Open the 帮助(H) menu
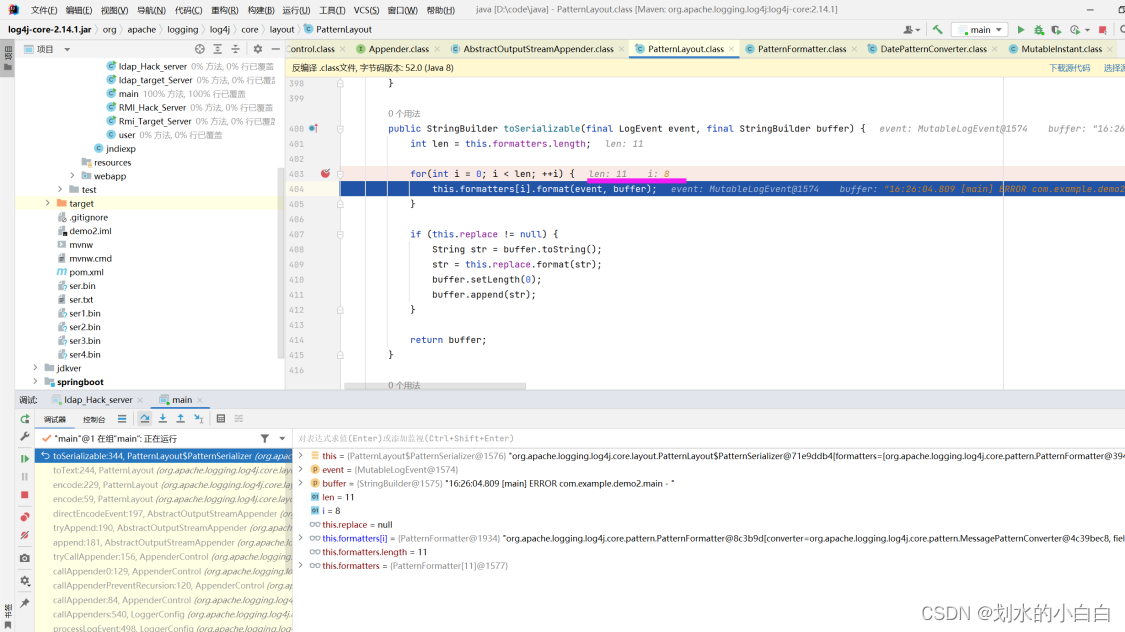Screen dimensions: 1125x632 [441, 10]
